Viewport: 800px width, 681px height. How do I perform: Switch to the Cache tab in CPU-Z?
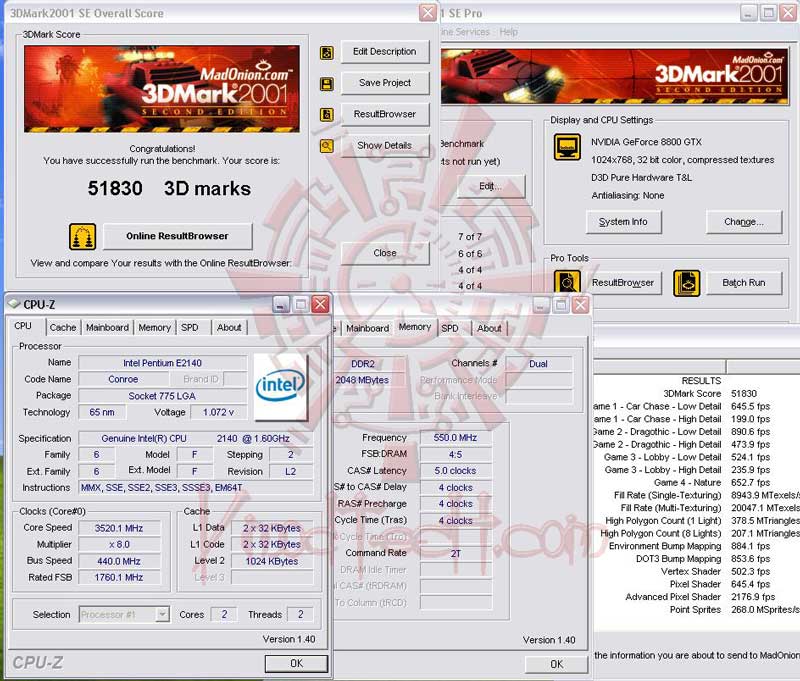coord(63,327)
